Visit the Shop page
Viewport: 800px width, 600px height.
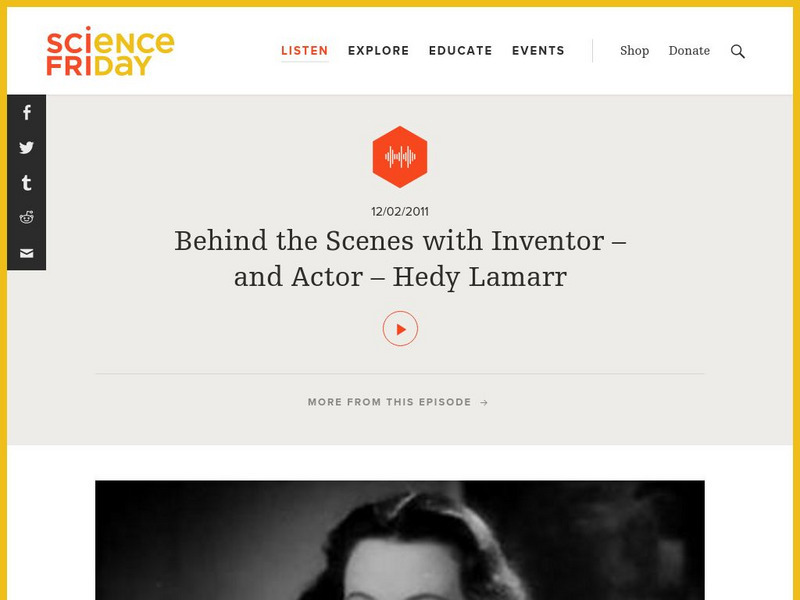coord(635,51)
